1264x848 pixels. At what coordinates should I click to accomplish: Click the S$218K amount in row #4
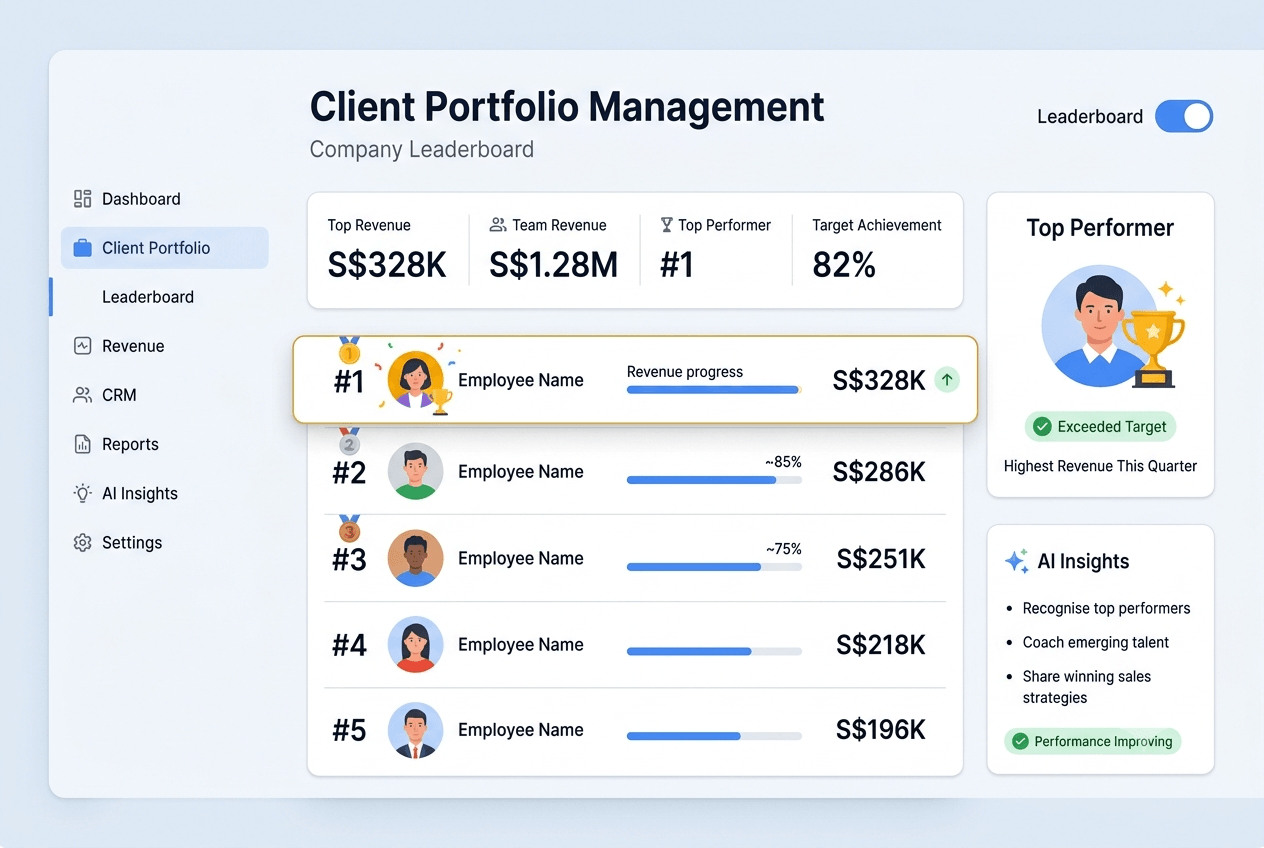pos(881,645)
